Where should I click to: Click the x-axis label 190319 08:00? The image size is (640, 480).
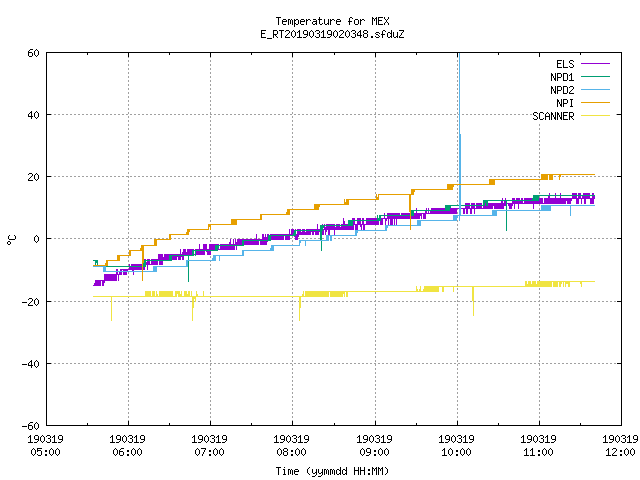(291, 446)
